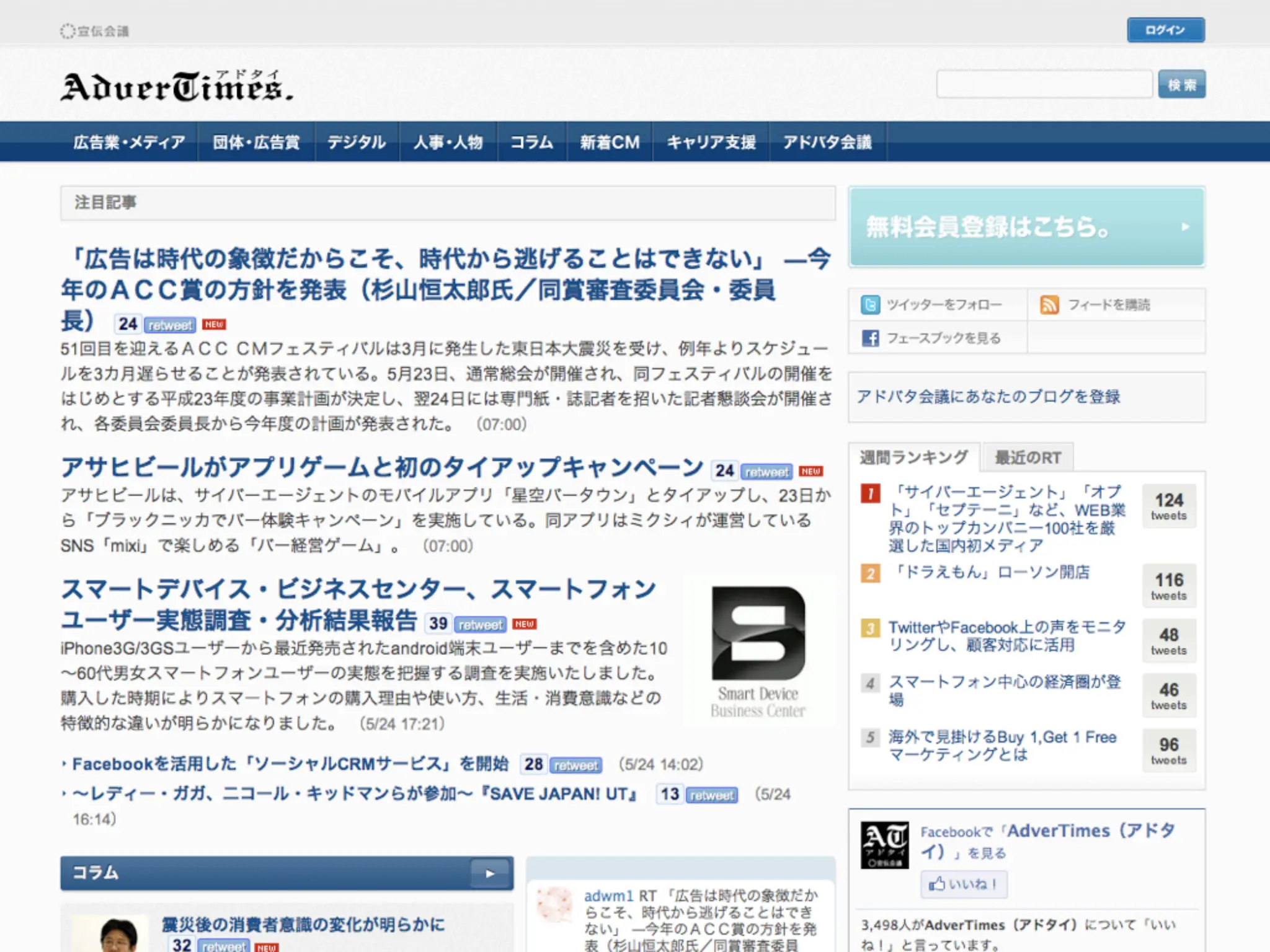The height and width of the screenshot is (952, 1270).
Task: Click フェースブックを見る link
Action: point(944,338)
